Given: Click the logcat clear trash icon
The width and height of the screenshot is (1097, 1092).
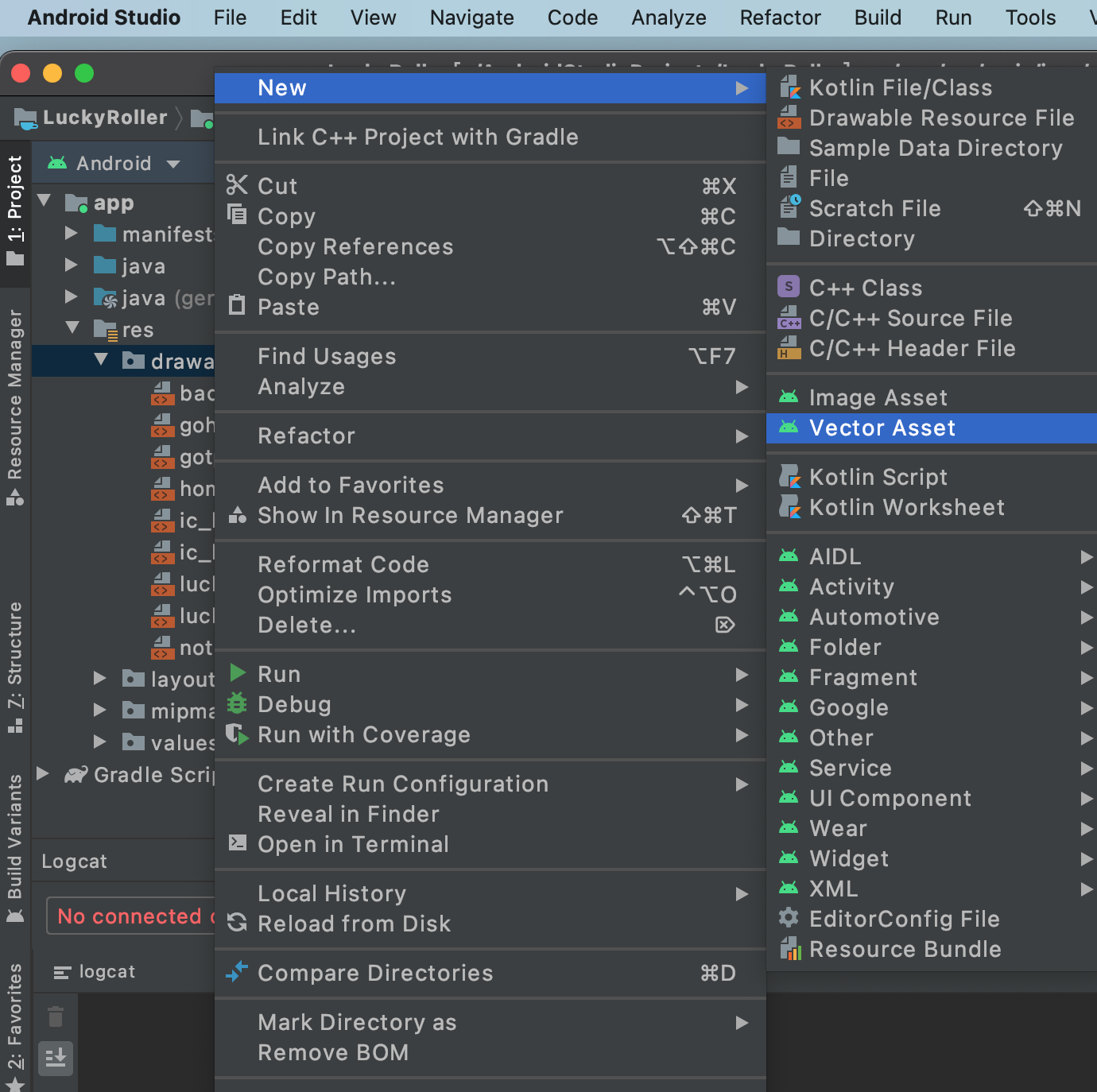Looking at the screenshot, I should coord(56,1016).
